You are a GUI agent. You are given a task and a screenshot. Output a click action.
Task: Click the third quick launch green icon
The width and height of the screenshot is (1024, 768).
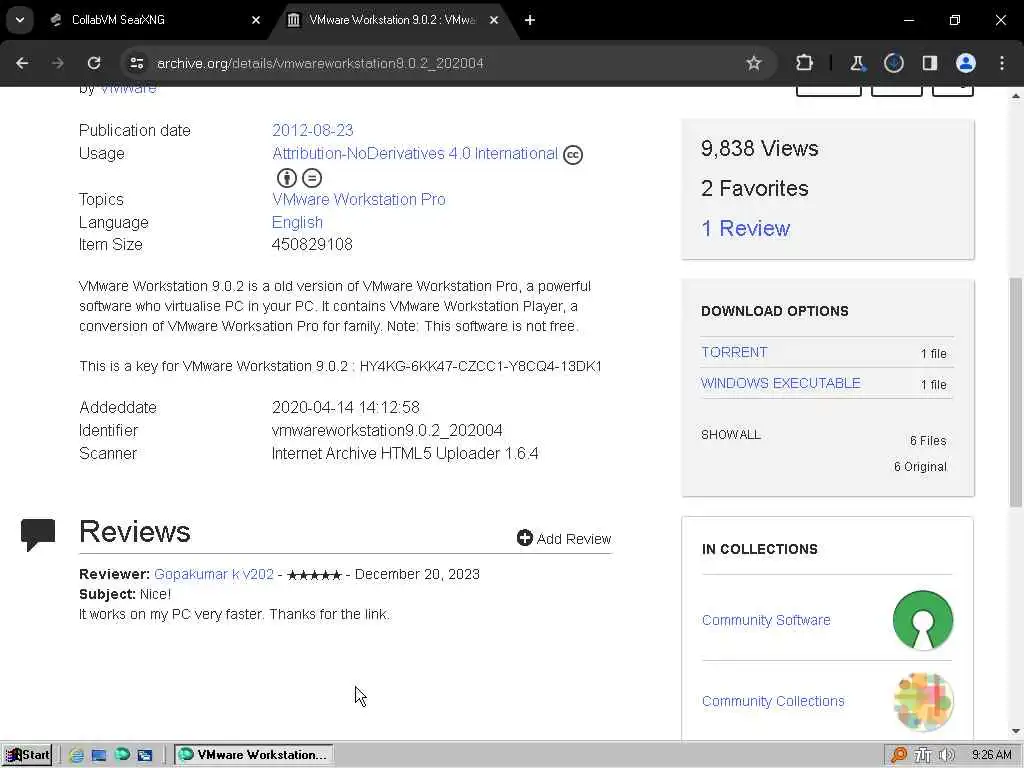tap(121, 755)
